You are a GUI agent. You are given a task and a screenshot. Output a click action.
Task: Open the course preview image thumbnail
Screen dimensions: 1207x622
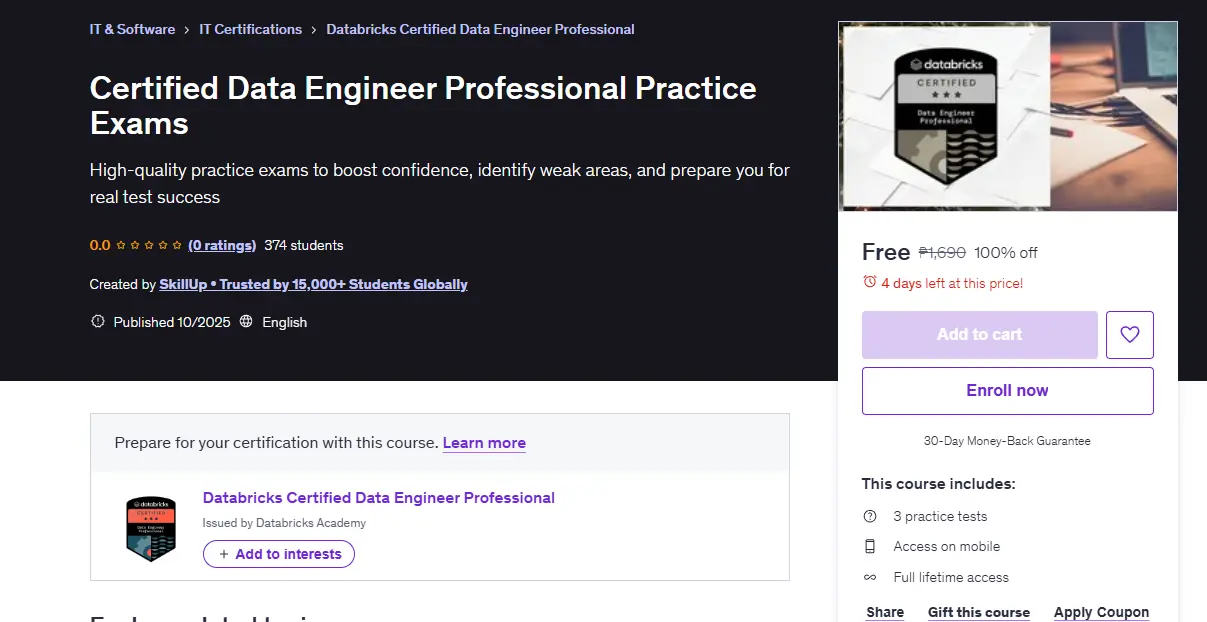(x=1008, y=116)
